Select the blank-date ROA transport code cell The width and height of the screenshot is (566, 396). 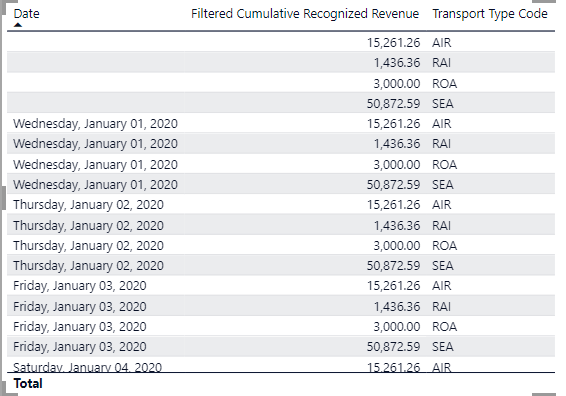pos(445,84)
